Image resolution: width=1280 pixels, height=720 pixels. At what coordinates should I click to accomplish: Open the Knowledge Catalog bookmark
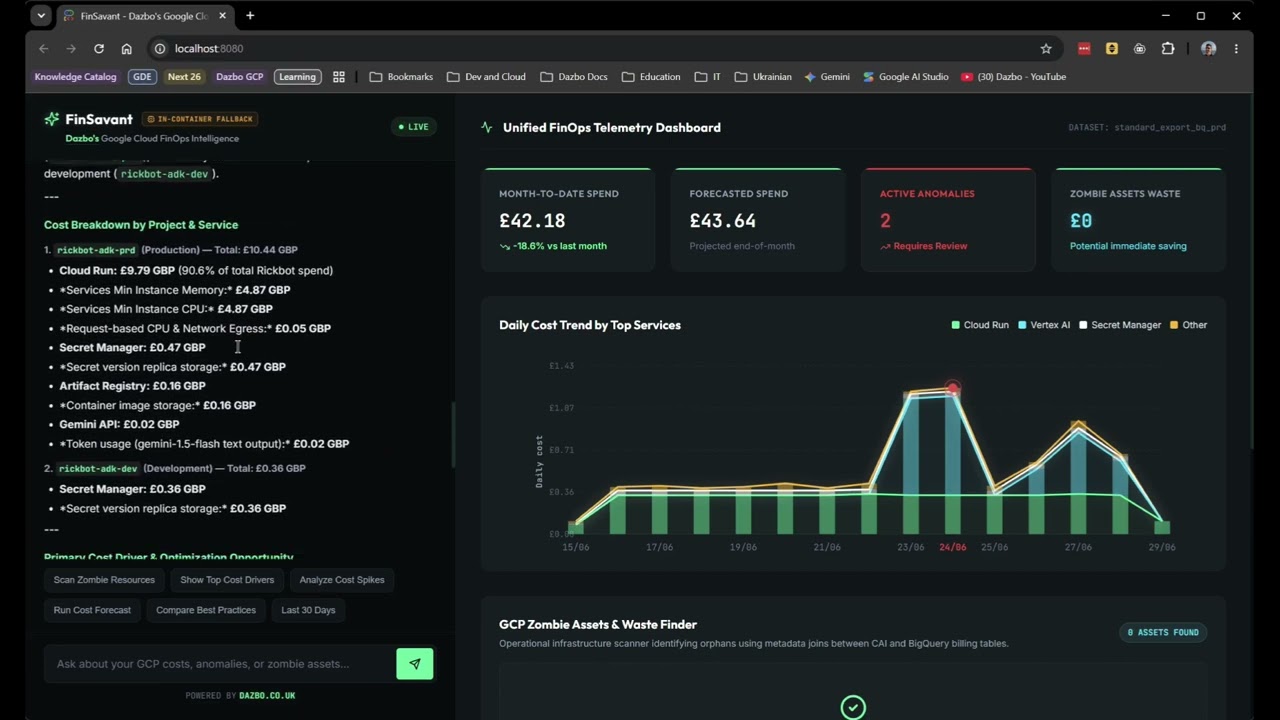(75, 77)
